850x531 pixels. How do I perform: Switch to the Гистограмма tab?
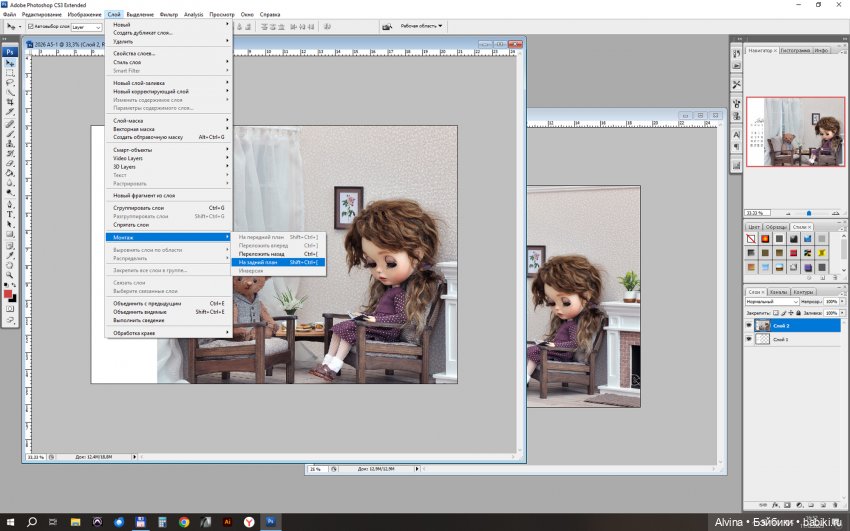794,49
